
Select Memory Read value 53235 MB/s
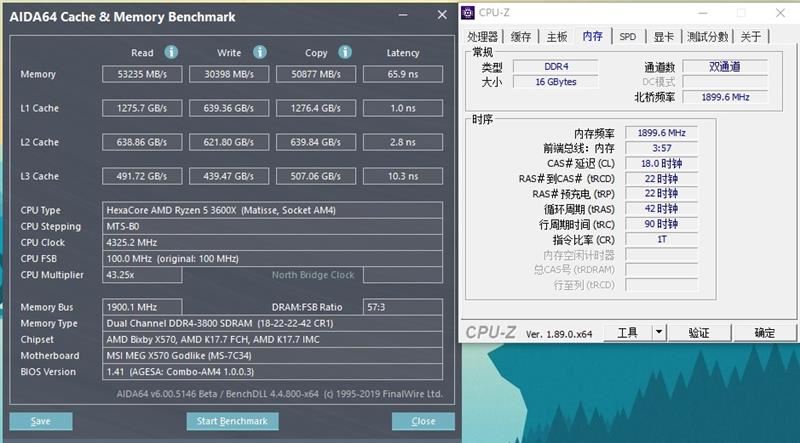click(x=142, y=74)
